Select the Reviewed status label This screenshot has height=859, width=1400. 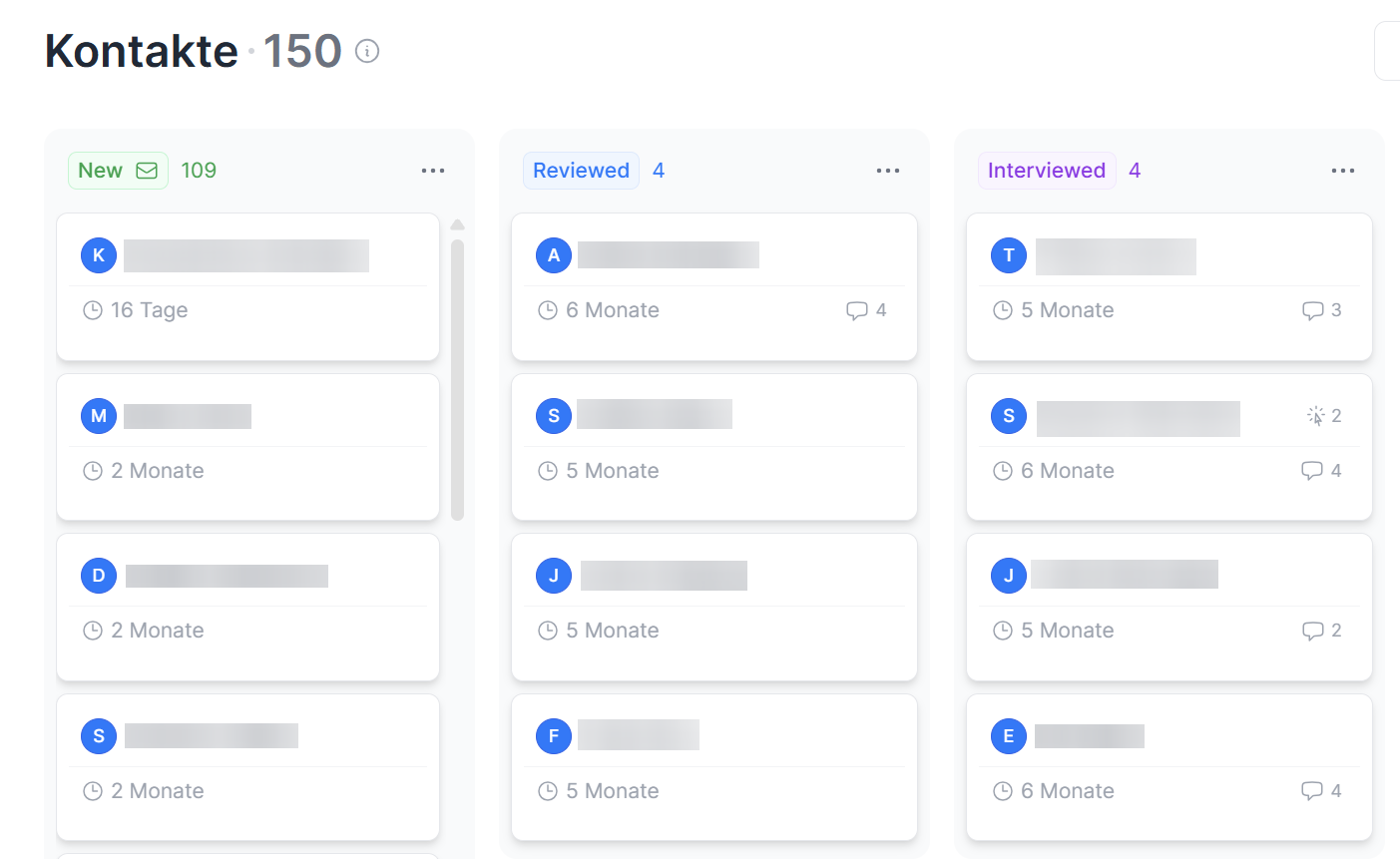point(581,171)
